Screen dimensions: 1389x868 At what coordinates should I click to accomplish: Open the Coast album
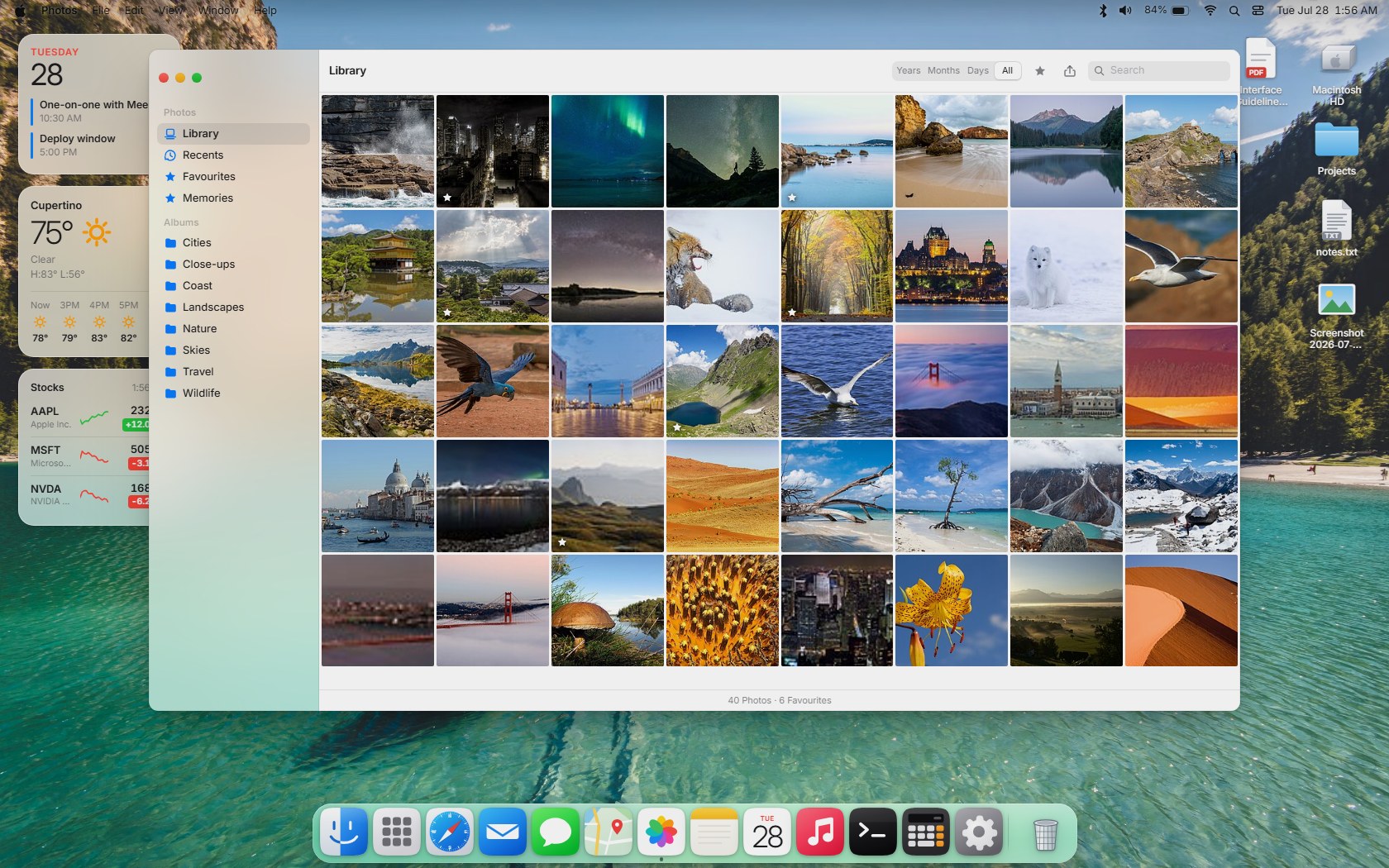[x=233, y=286]
